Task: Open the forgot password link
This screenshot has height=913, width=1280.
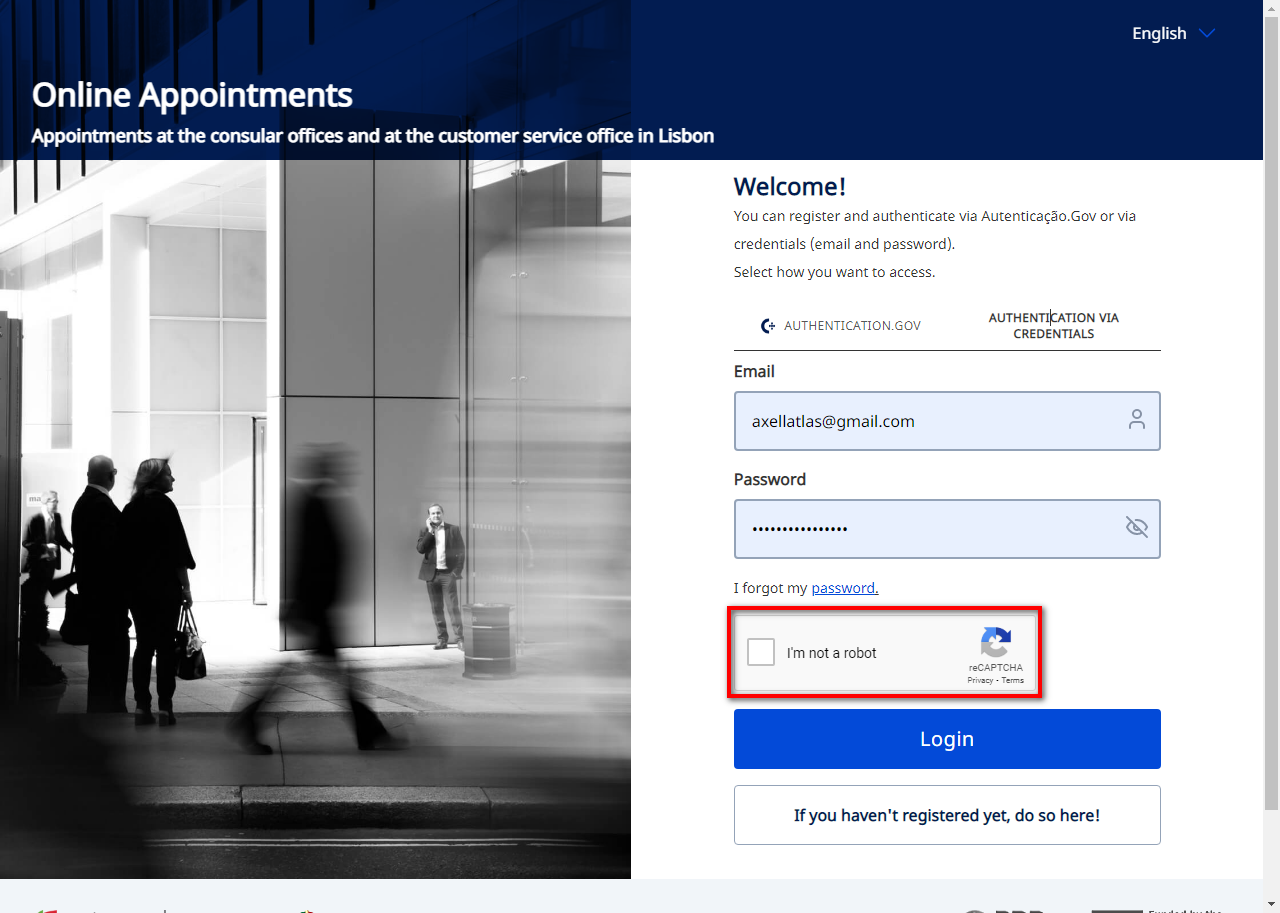Action: (844, 588)
